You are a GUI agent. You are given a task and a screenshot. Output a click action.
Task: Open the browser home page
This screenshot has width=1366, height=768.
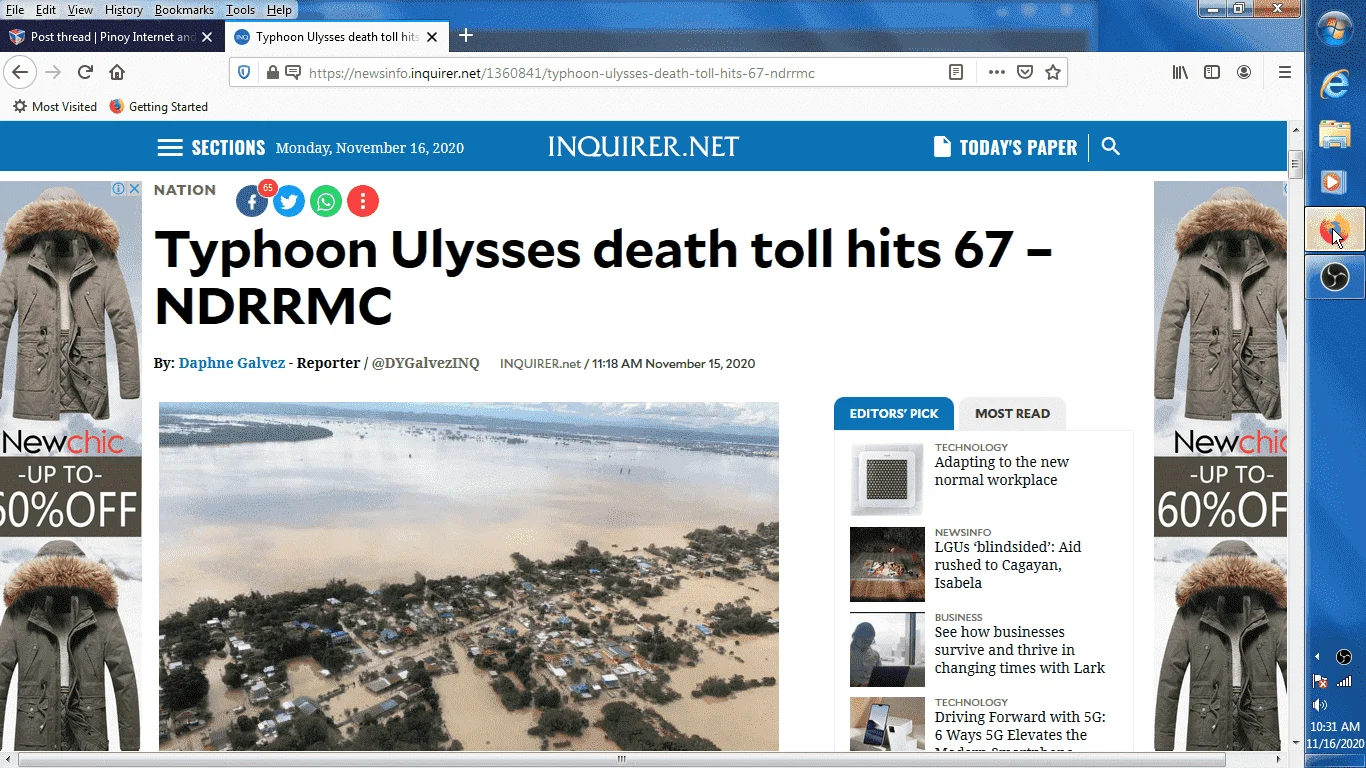tap(117, 72)
